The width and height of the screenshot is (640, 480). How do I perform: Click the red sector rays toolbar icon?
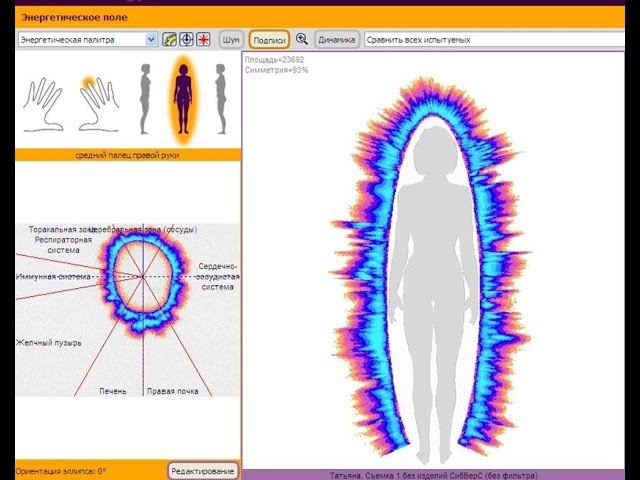(203, 40)
